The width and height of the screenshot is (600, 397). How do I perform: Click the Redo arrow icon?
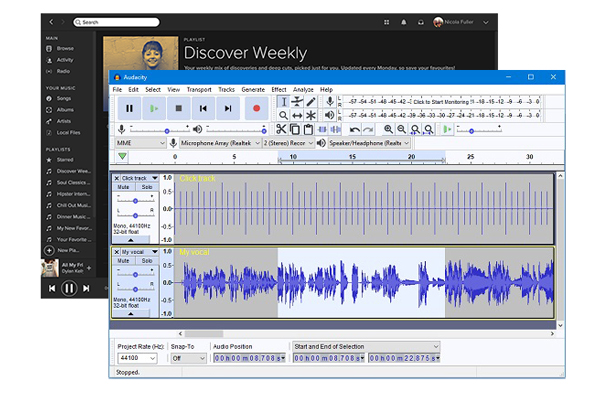tap(368, 129)
